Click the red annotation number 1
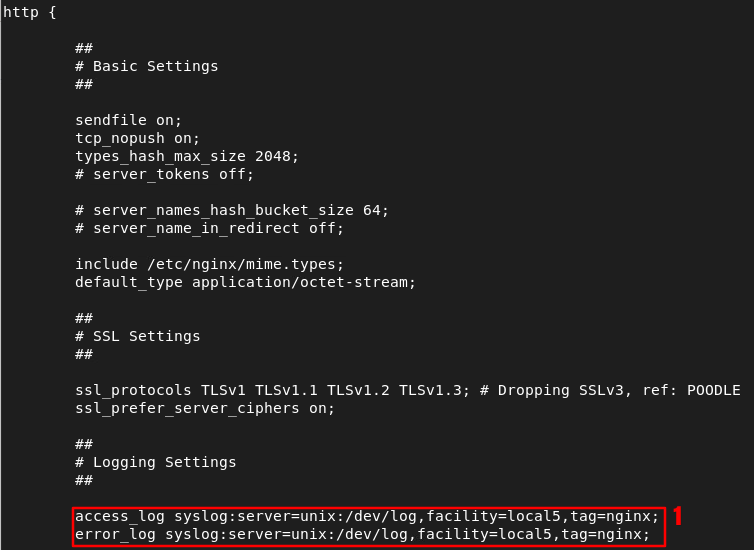The width and height of the screenshot is (754, 550). [677, 517]
